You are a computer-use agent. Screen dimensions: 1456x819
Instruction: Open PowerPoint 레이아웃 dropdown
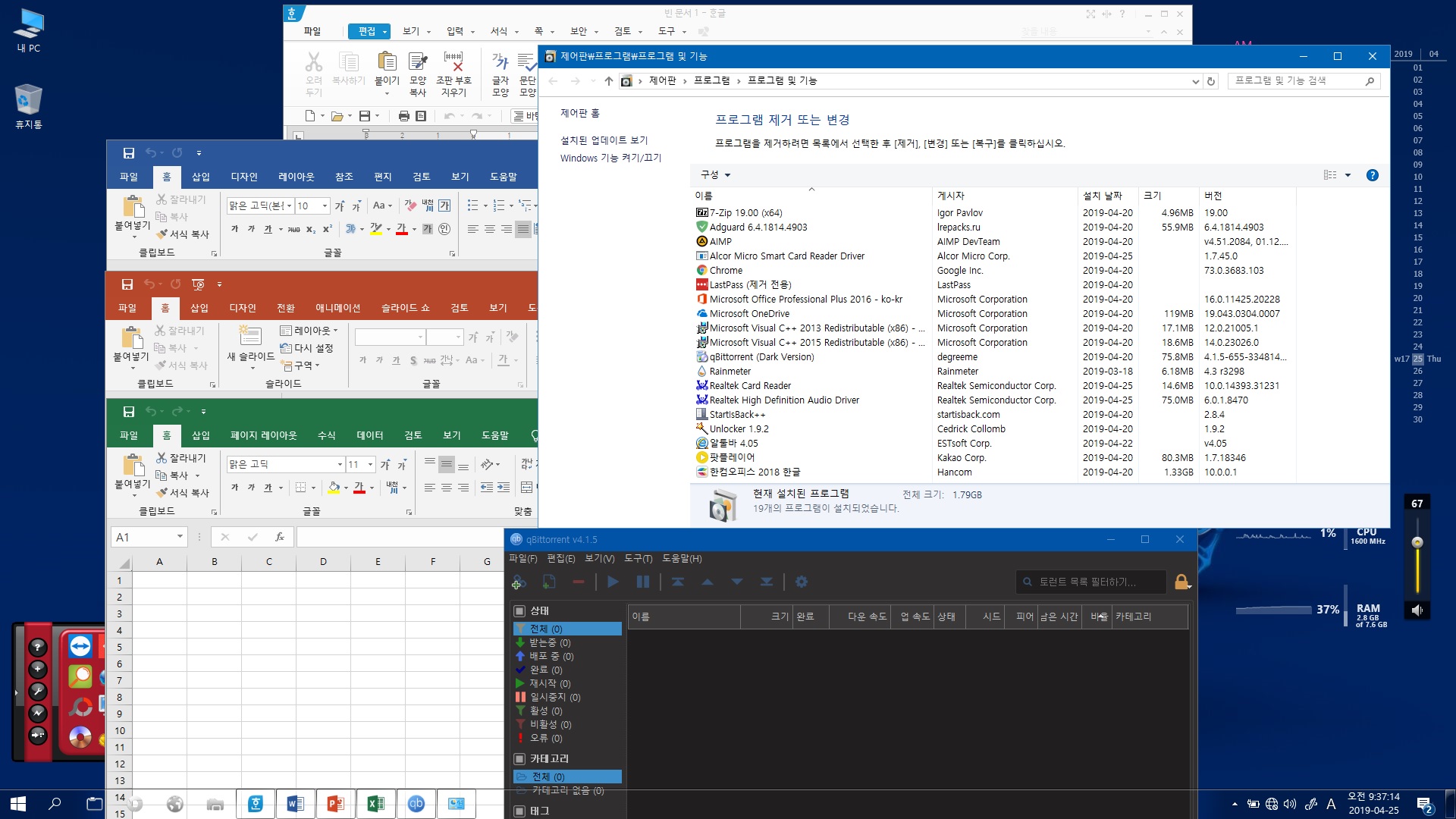309,331
